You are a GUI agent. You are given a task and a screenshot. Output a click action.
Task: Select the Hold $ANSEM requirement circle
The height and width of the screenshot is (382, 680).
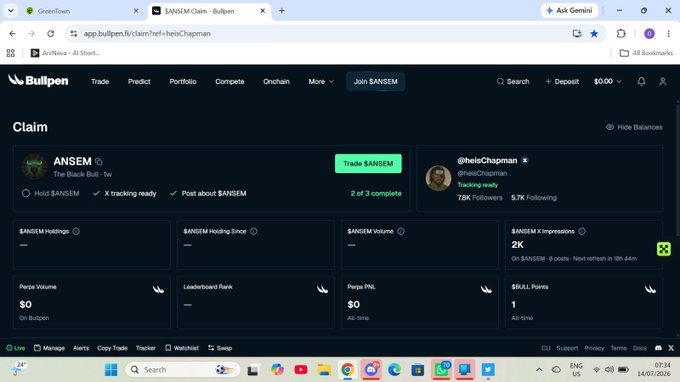coord(26,193)
